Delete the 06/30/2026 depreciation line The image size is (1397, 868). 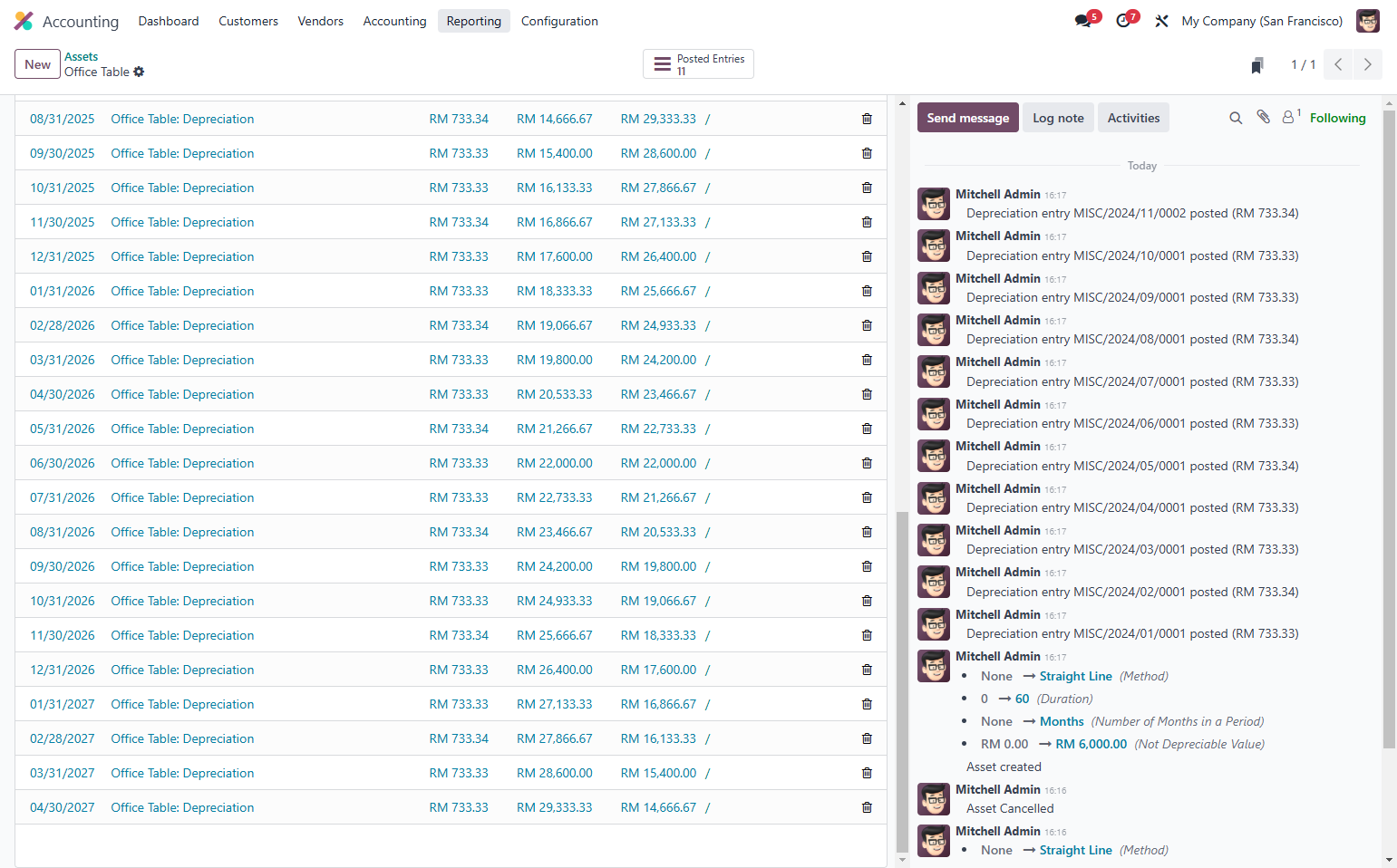coord(867,463)
